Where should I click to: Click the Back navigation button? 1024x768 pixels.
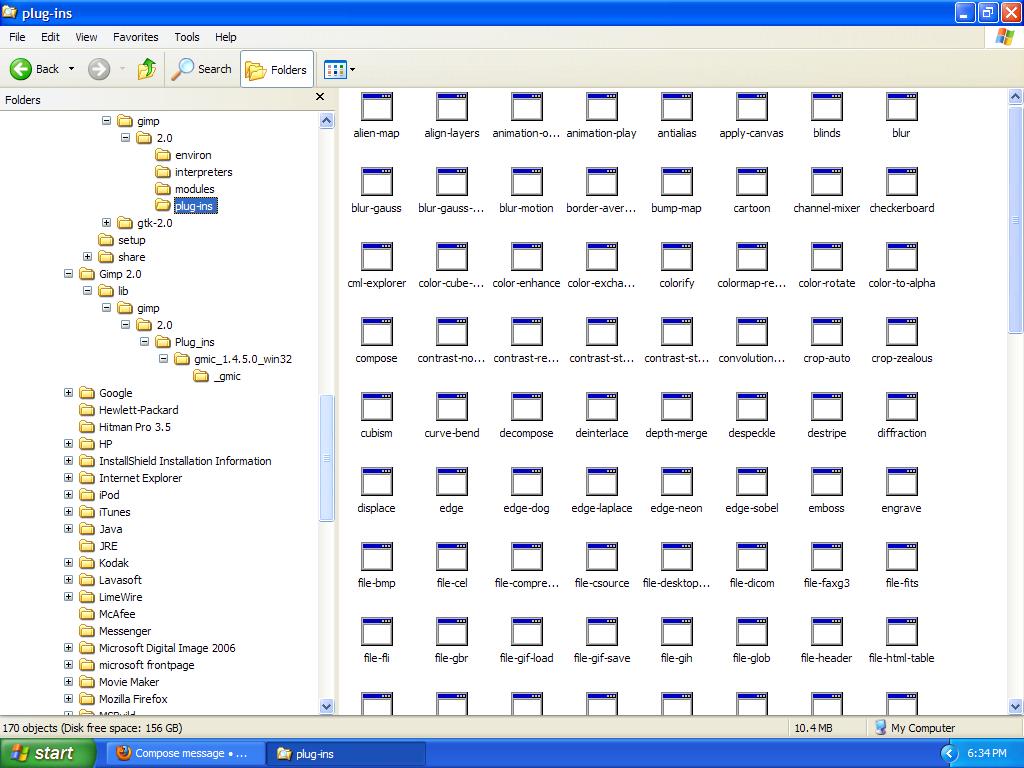click(x=36, y=69)
